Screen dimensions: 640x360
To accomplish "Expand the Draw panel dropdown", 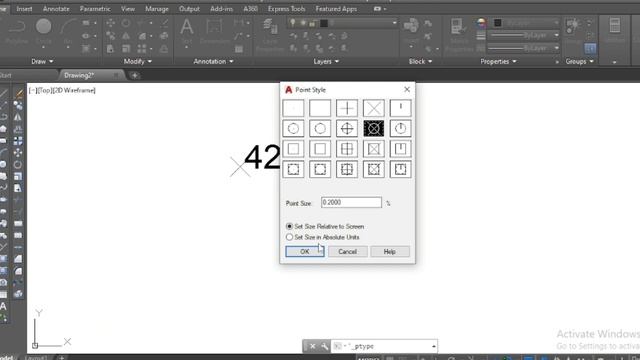I will [42, 62].
